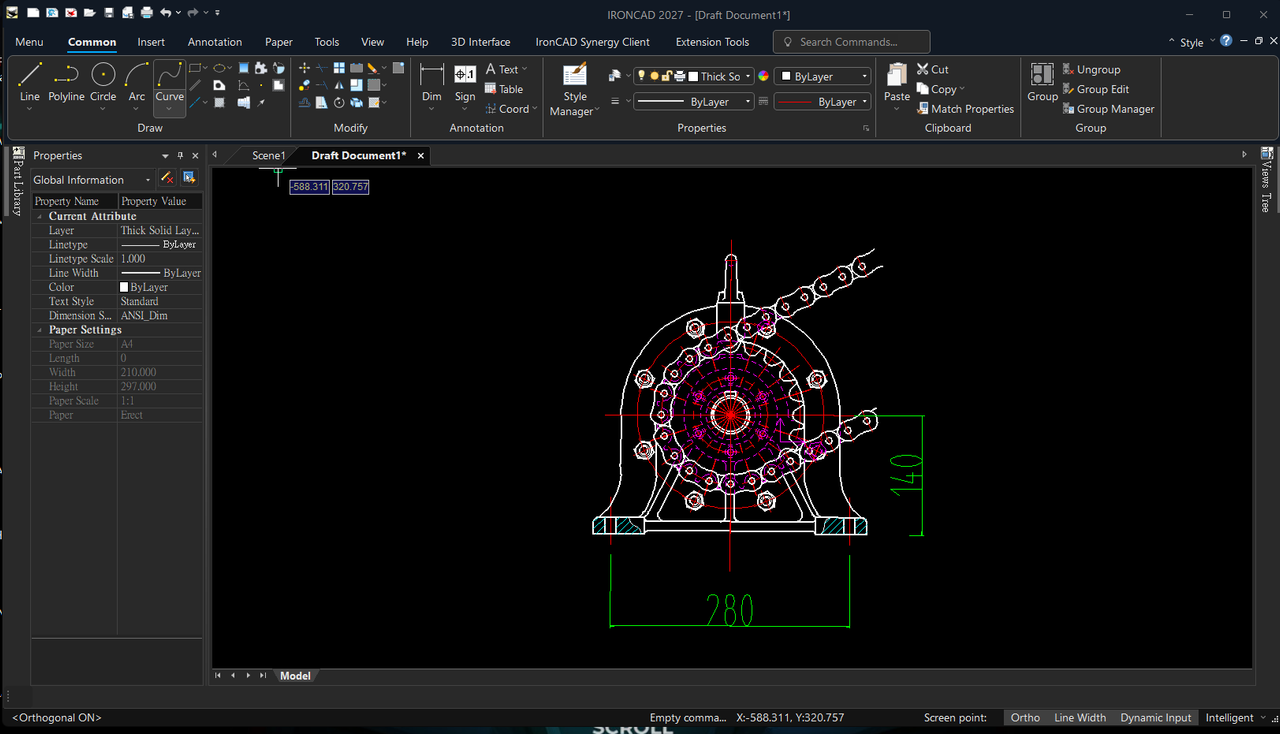Toggle Line Width display in status bar

[x=1080, y=717]
